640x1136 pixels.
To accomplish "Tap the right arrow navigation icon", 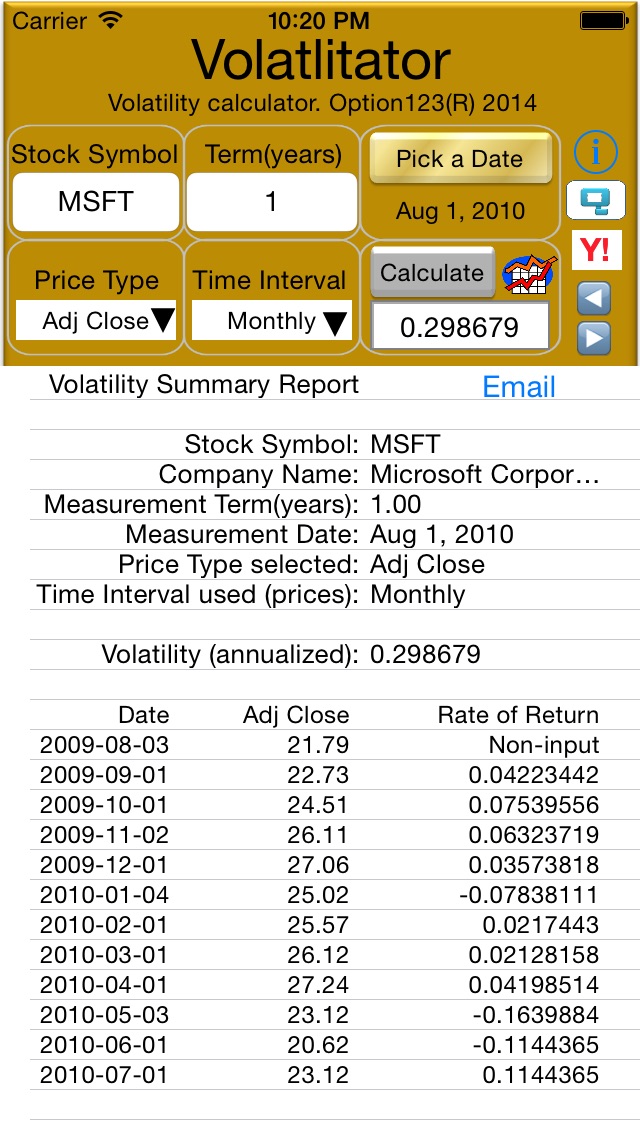I will [595, 338].
